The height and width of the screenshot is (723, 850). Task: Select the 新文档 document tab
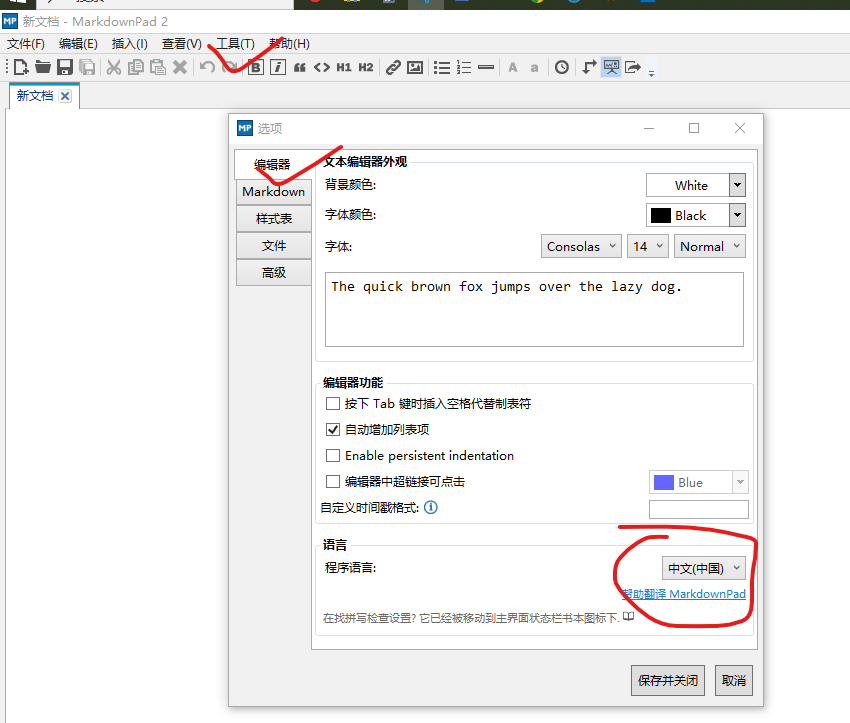tap(35, 96)
